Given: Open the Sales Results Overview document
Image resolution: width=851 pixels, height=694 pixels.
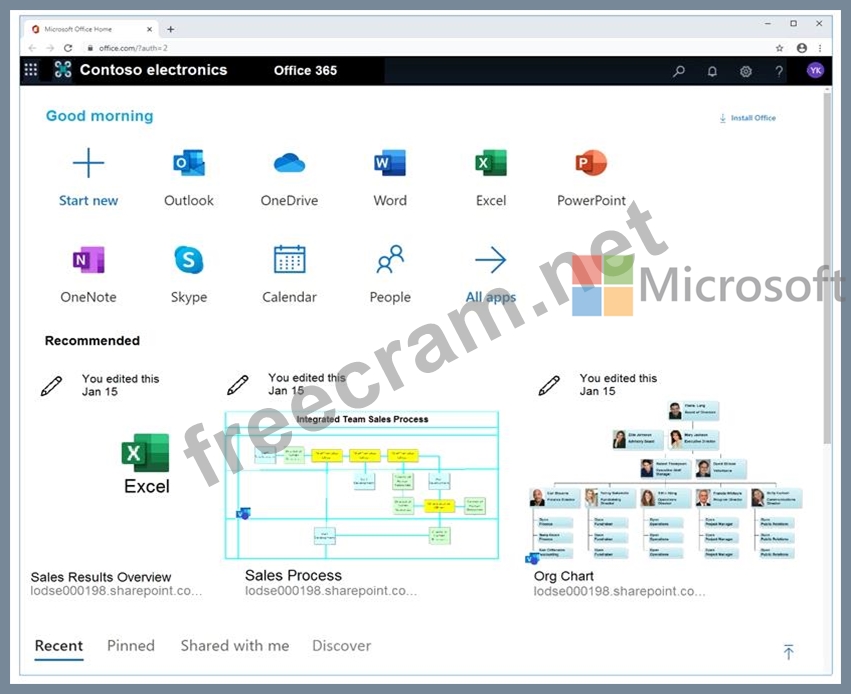Looking at the screenshot, I should point(101,577).
